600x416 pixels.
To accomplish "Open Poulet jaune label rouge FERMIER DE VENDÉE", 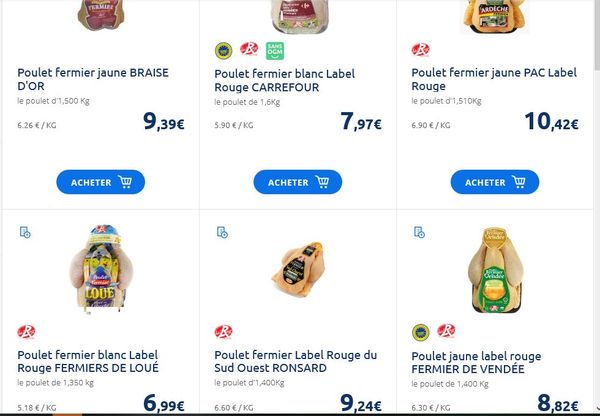I will [x=476, y=362].
